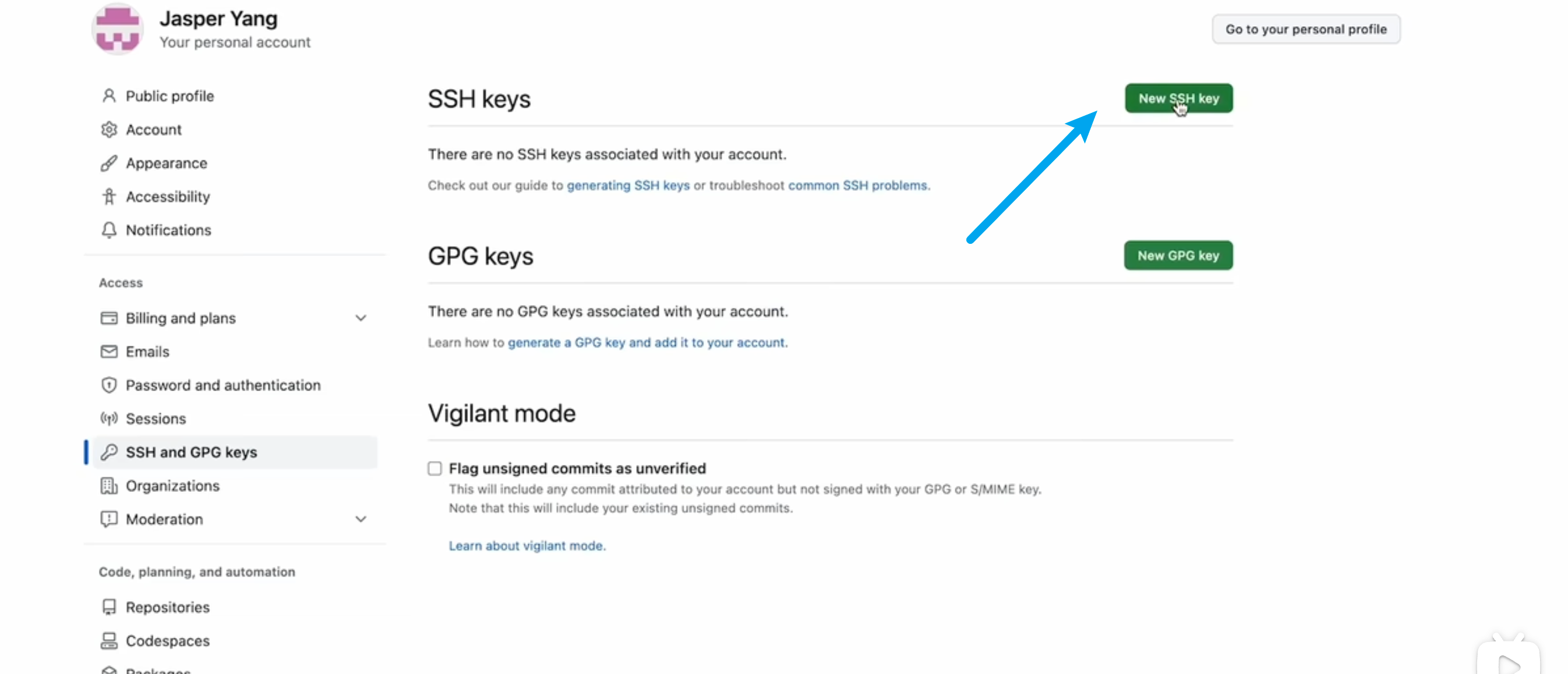The height and width of the screenshot is (674, 1568).
Task: Go to your personal profile
Action: coord(1306,29)
